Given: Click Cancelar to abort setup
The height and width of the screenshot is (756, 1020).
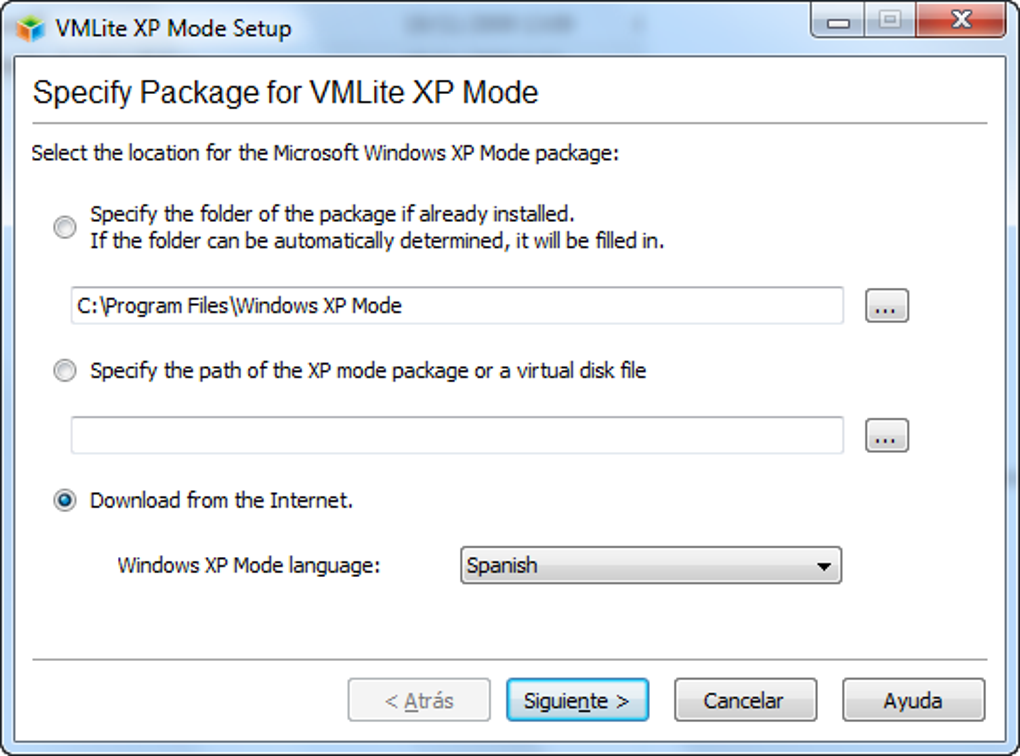Looking at the screenshot, I should pos(744,701).
